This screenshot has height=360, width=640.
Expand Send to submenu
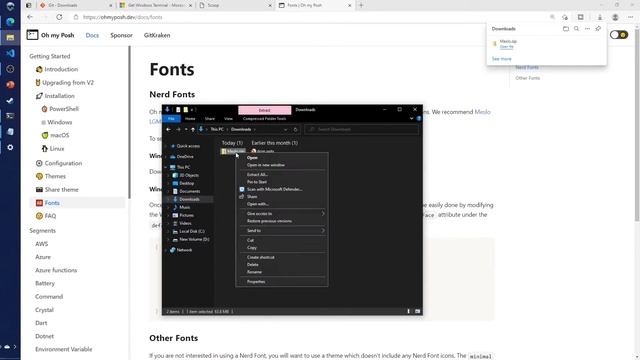[323, 231]
